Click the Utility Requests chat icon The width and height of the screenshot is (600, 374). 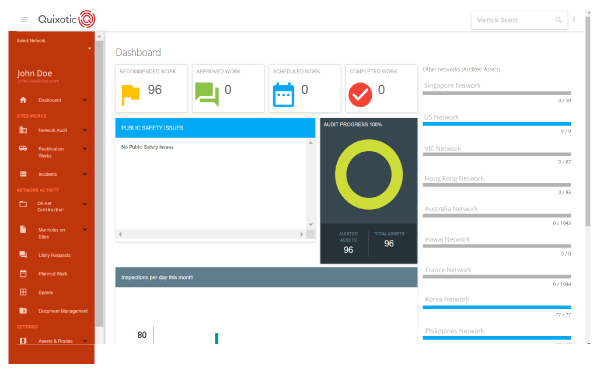pos(23,255)
